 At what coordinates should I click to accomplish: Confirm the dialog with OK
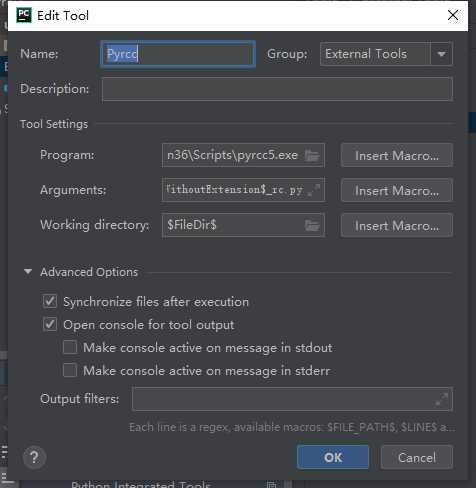click(333, 457)
